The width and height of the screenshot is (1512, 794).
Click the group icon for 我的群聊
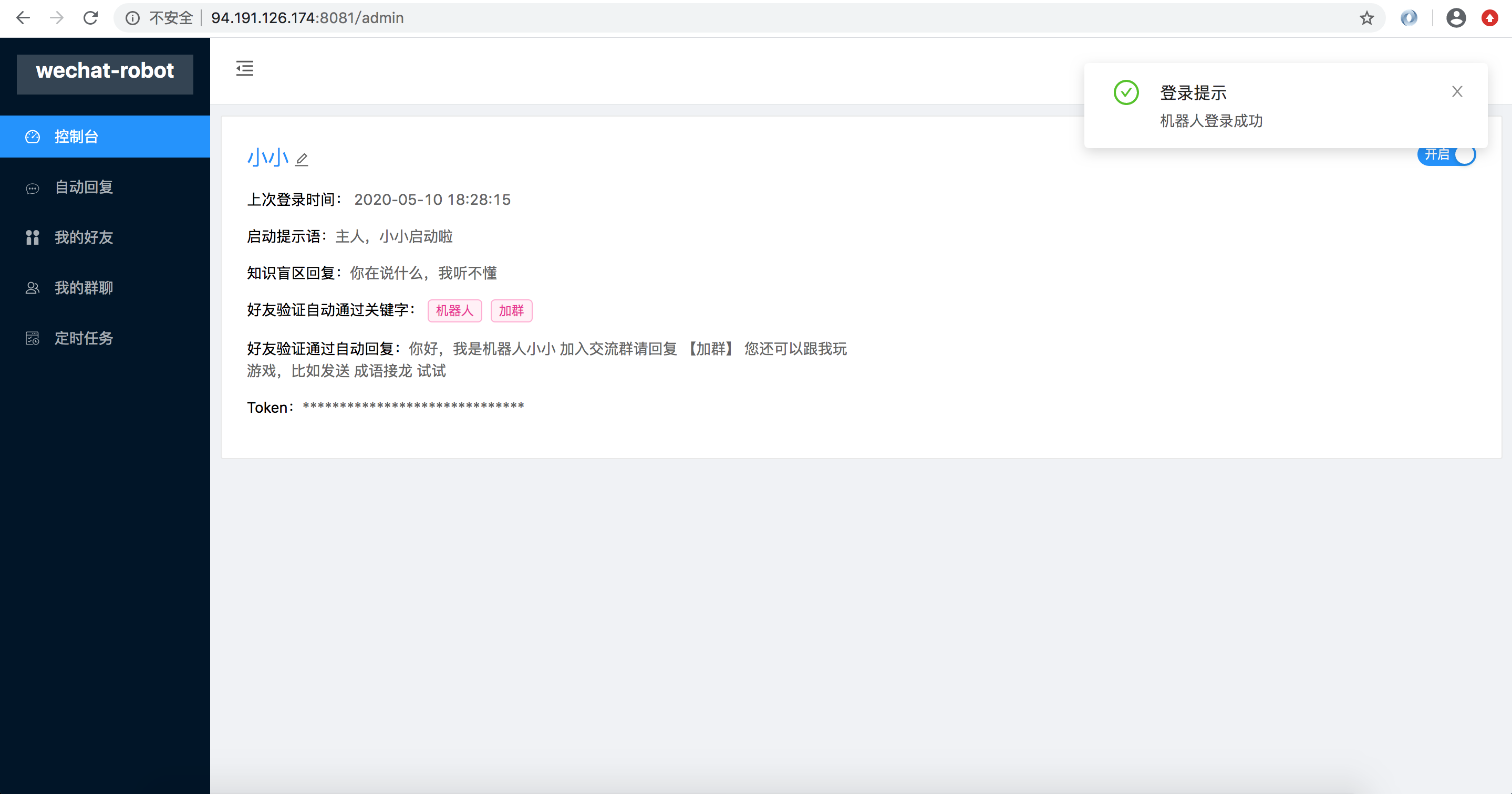click(x=32, y=288)
